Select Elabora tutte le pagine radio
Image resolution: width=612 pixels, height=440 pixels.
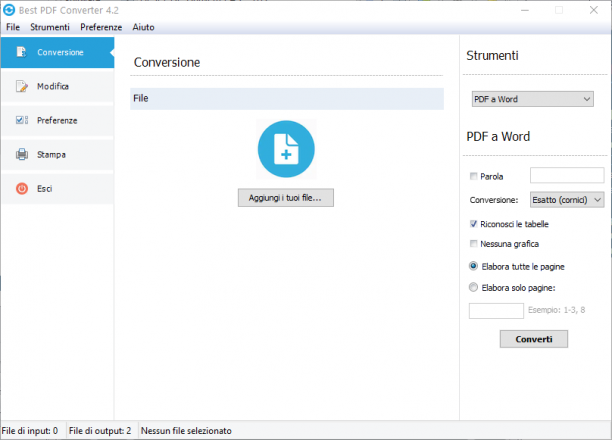point(473,266)
